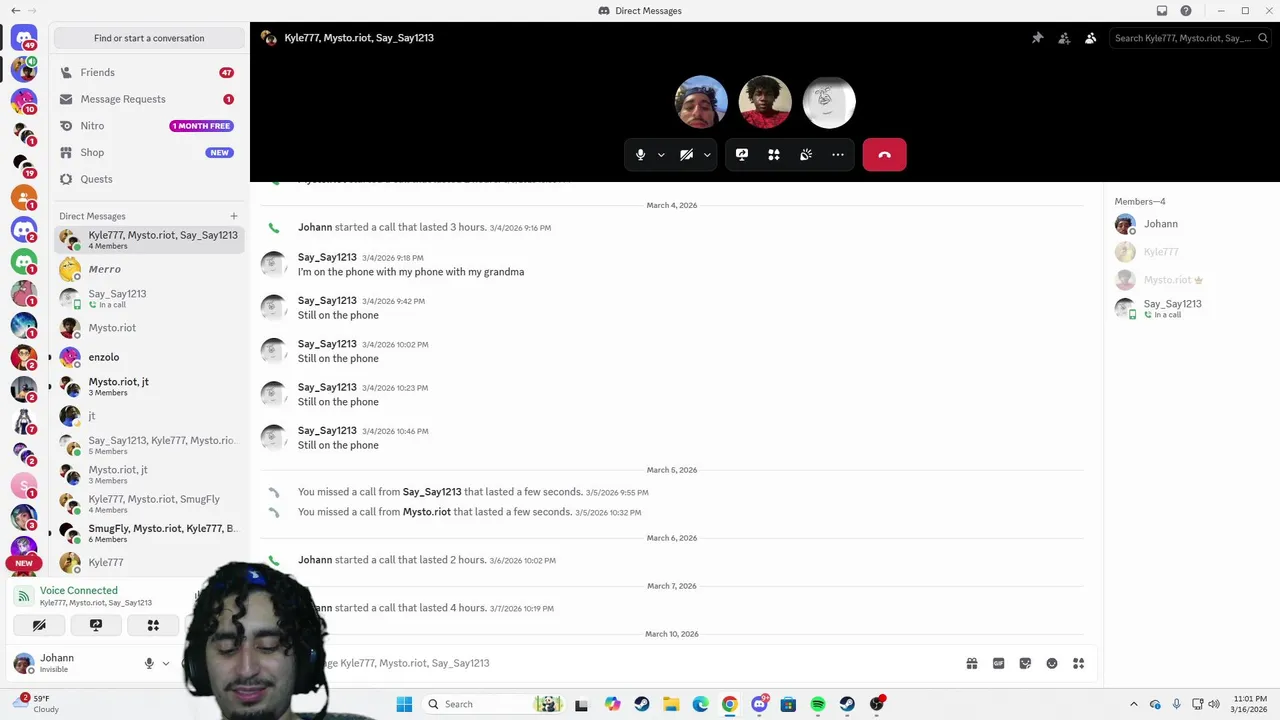Image resolution: width=1280 pixels, height=720 pixels.
Task: Click the message input for the group
Action: coord(640,663)
